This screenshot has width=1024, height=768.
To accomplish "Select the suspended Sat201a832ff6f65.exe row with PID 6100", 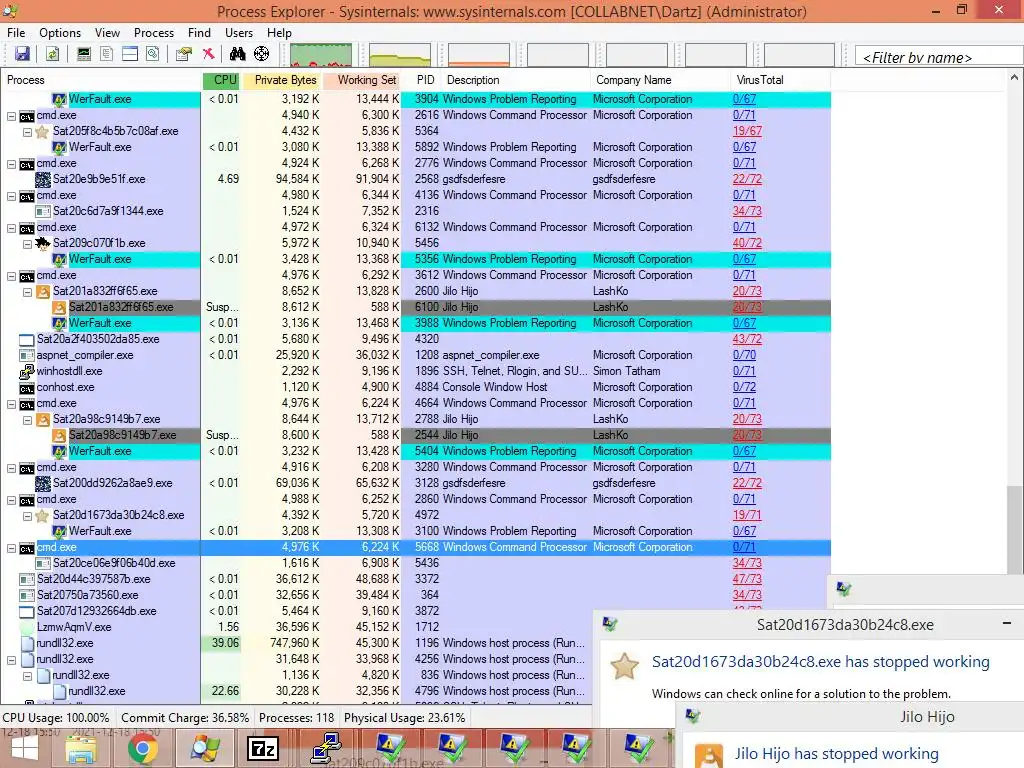I will pyautogui.click(x=417, y=307).
